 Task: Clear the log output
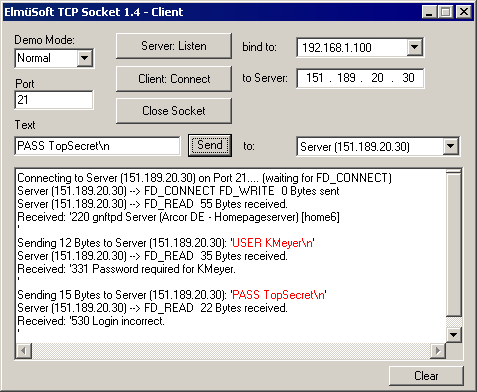tap(426, 376)
